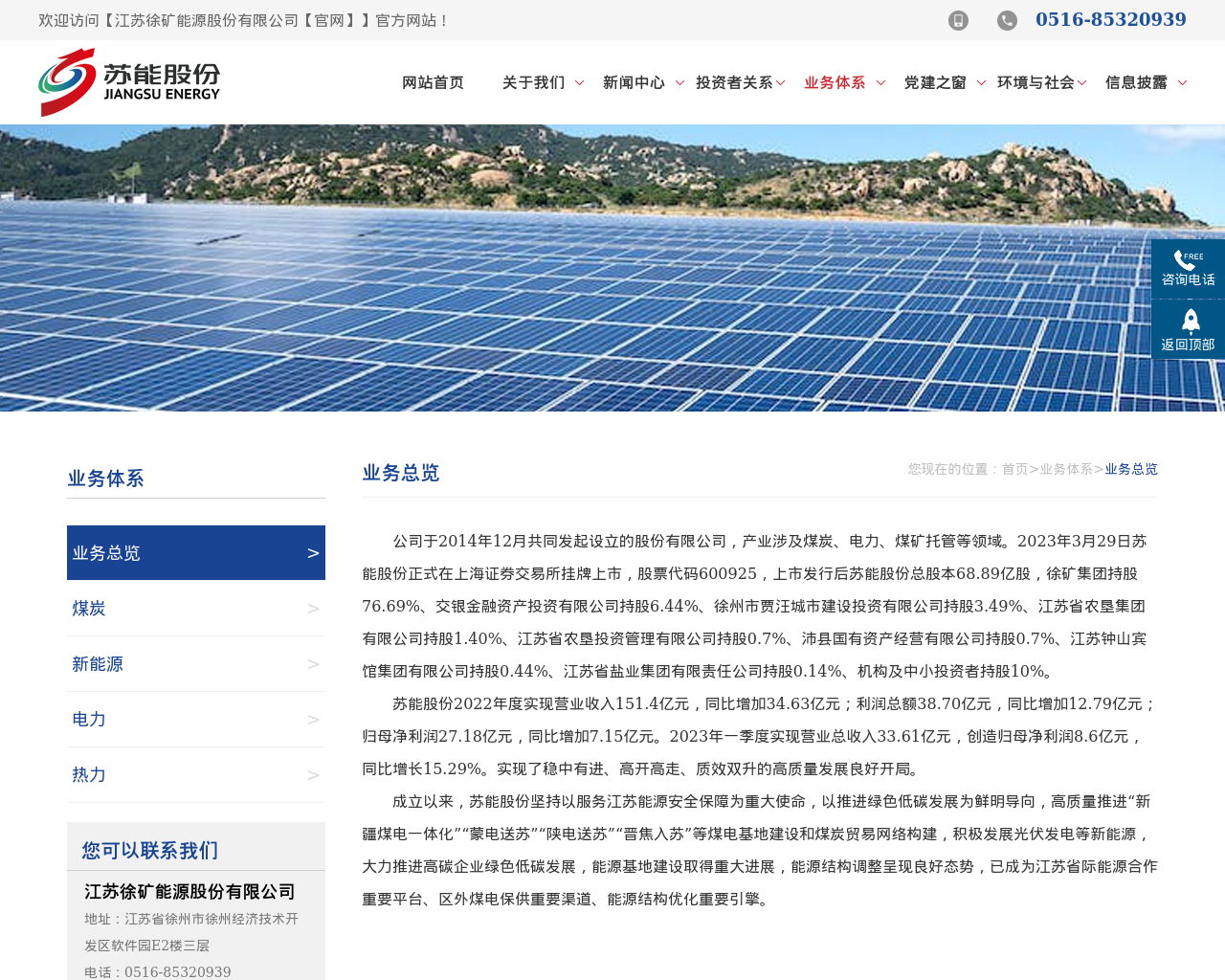Open the 投资者关系 menu item
The image size is (1225, 980).
734,82
